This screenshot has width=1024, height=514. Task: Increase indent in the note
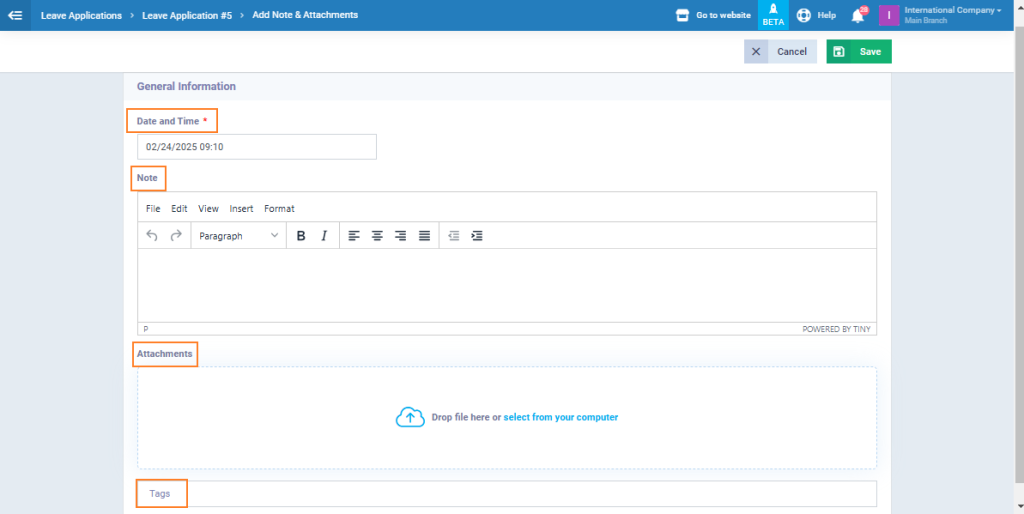point(477,236)
